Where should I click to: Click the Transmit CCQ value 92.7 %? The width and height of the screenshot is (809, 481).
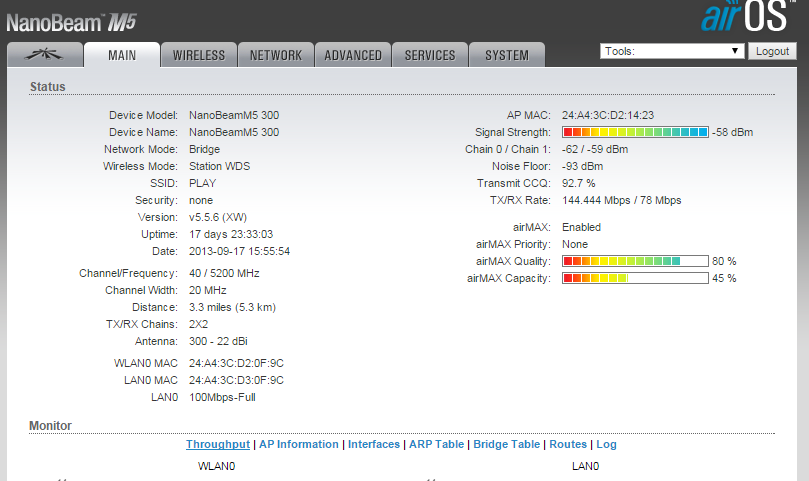578,183
